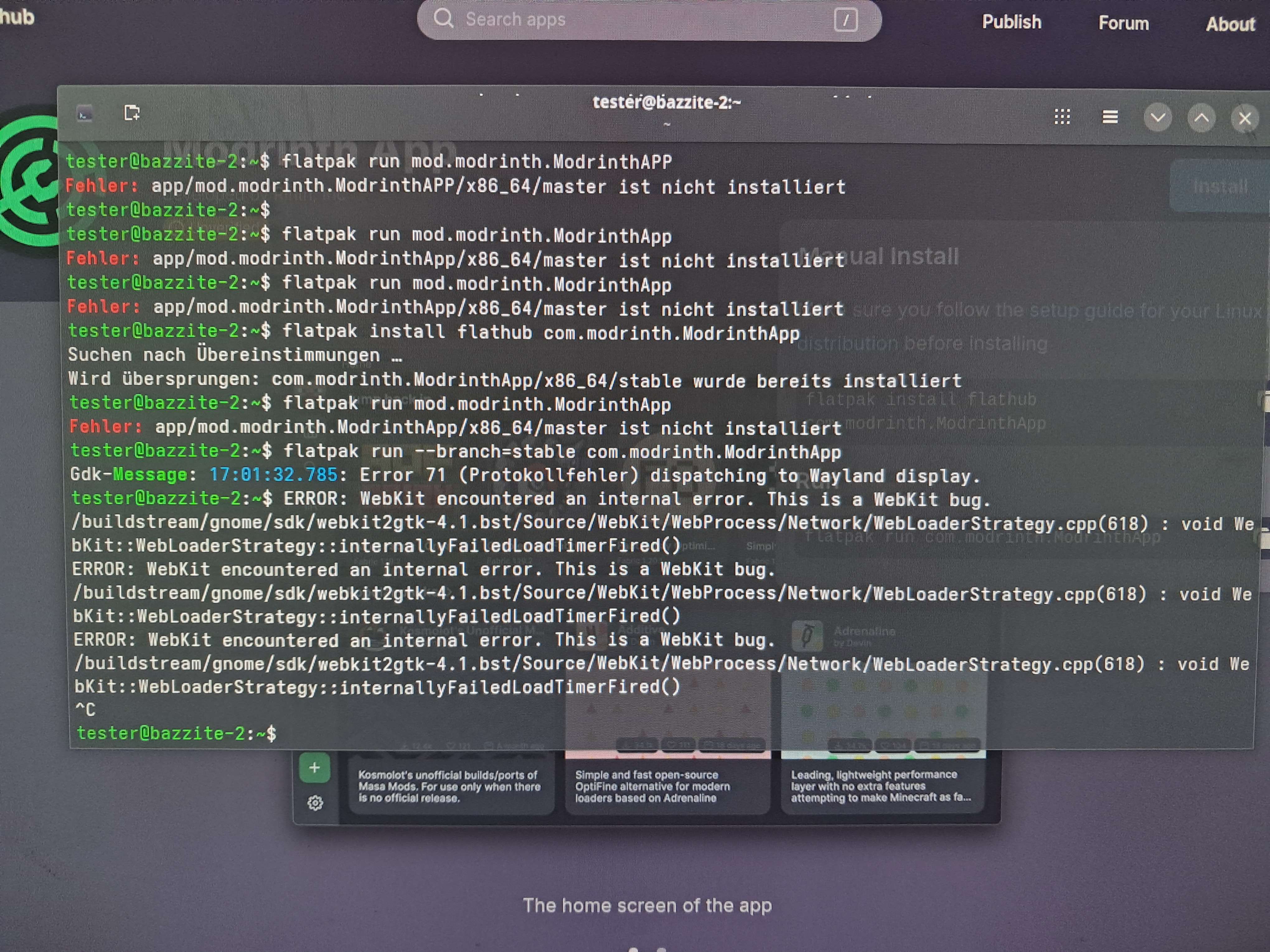Click the Flathub search magnifier icon

tap(443, 18)
